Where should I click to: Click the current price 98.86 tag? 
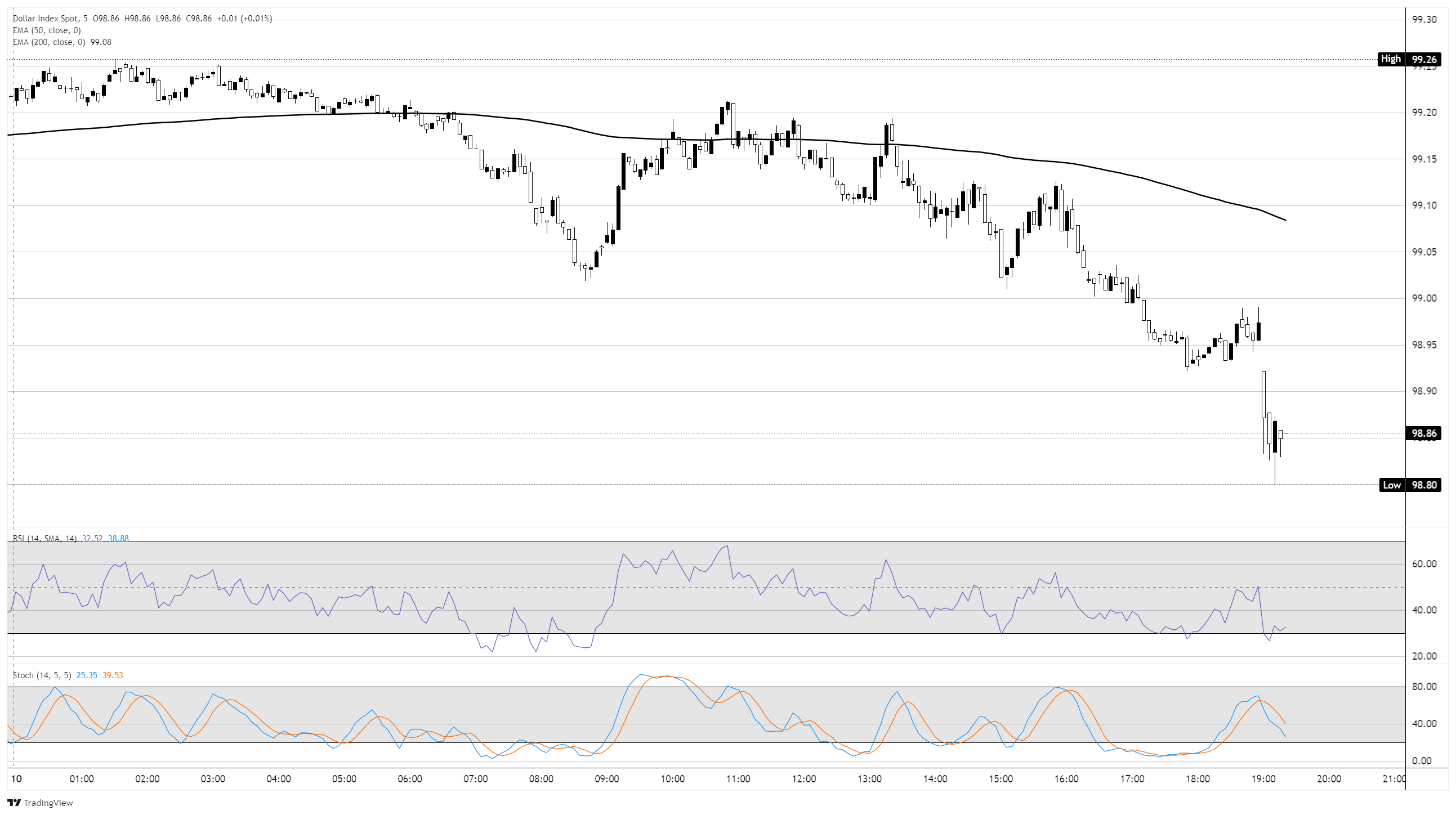click(1423, 433)
